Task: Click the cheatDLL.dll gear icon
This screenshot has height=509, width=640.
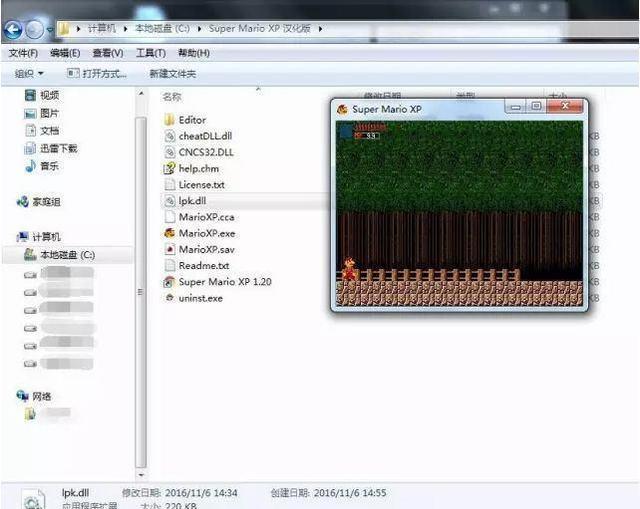Action: [x=169, y=136]
